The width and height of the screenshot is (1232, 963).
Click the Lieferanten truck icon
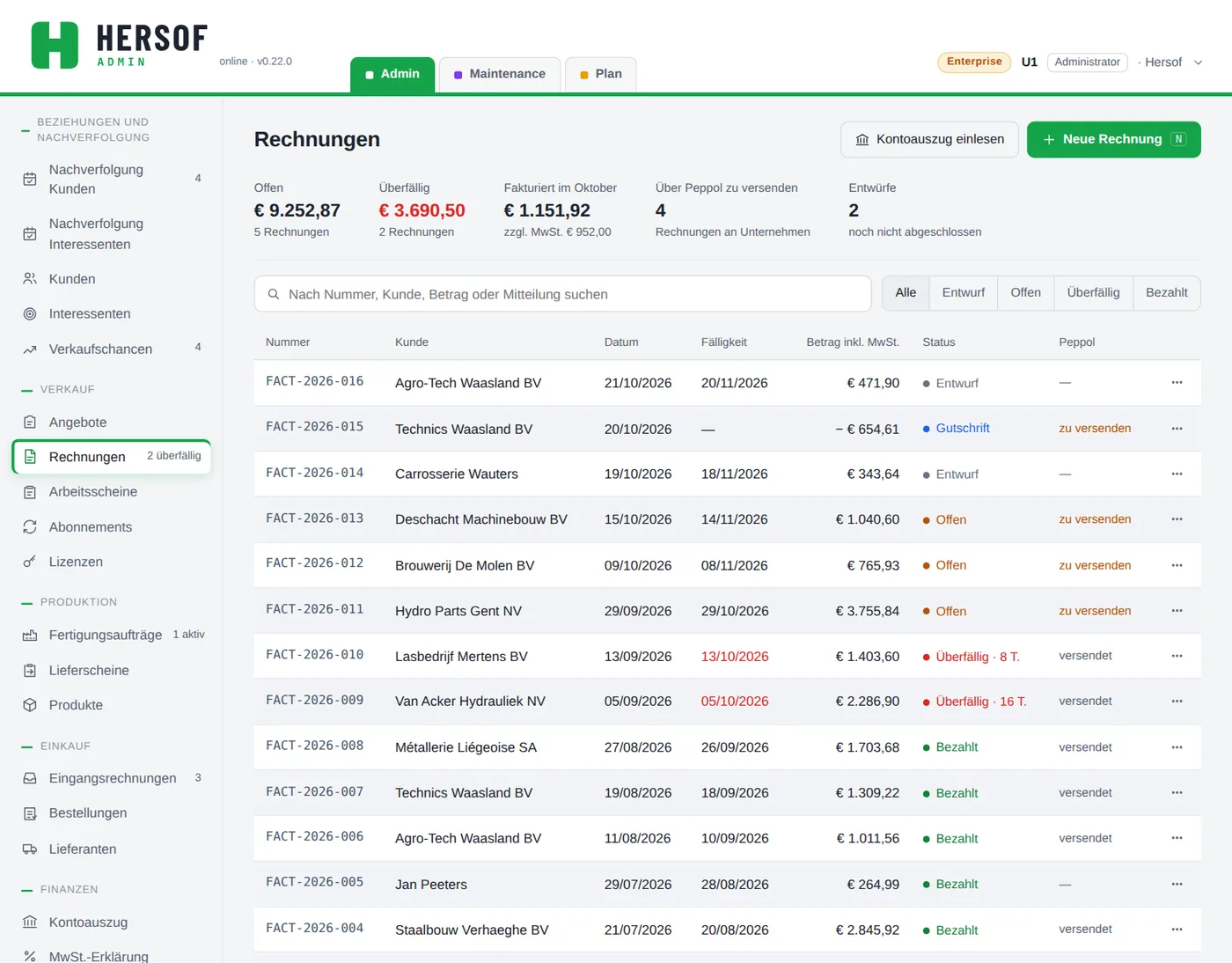point(30,849)
